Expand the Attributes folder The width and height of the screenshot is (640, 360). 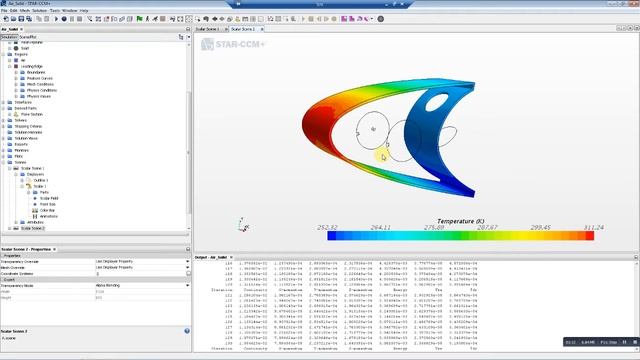pyautogui.click(x=16, y=222)
